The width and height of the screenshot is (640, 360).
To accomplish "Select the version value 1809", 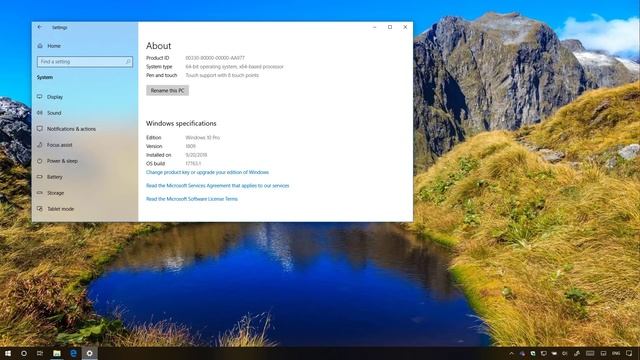I will [190, 146].
